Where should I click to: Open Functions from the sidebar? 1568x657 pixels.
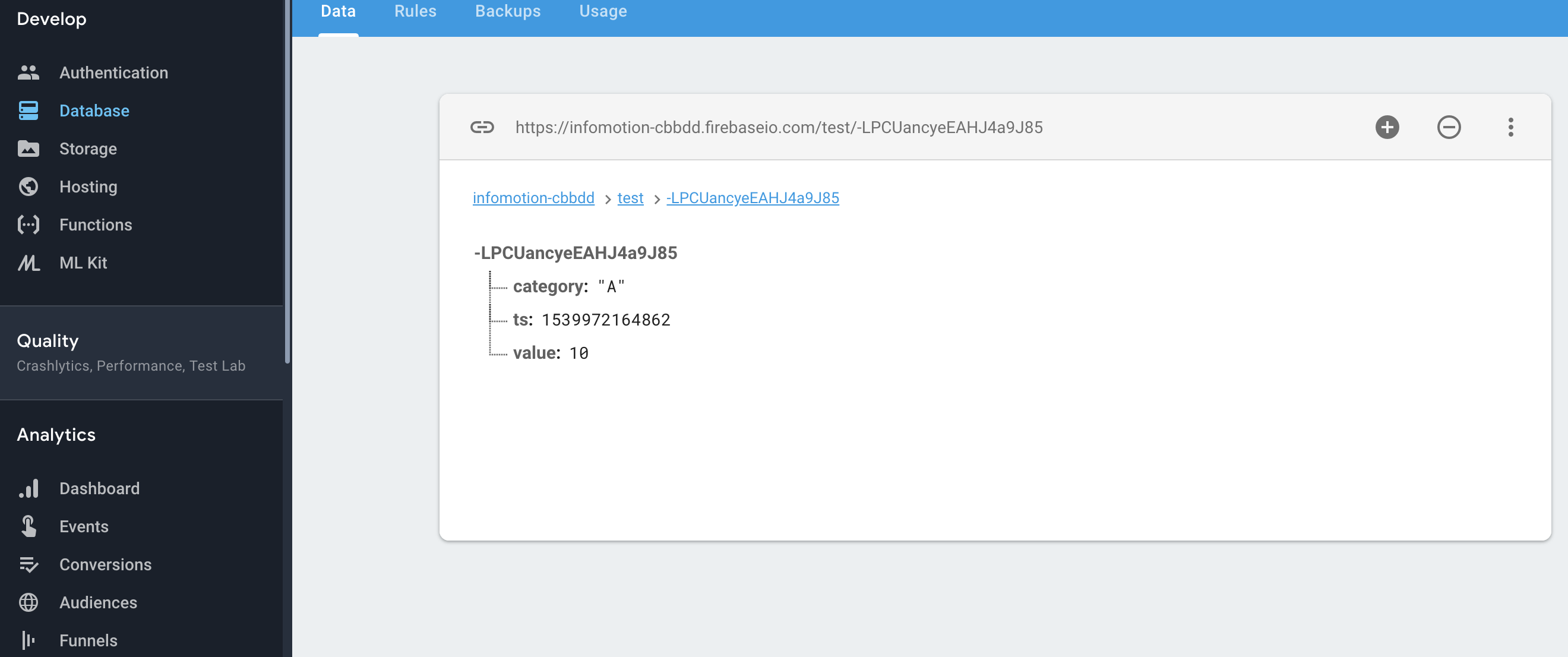[96, 224]
